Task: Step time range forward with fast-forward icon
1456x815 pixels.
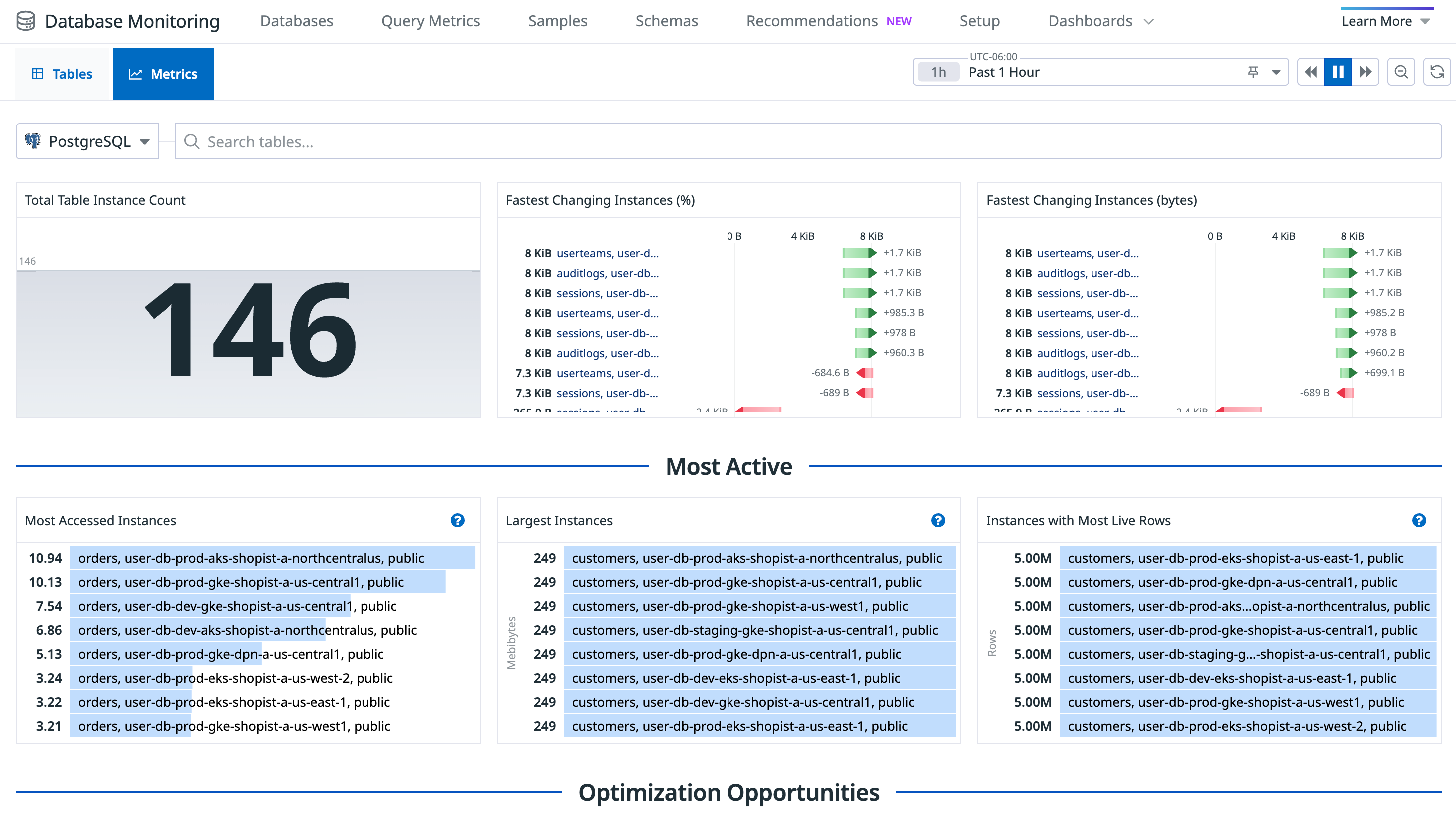Action: (1365, 72)
